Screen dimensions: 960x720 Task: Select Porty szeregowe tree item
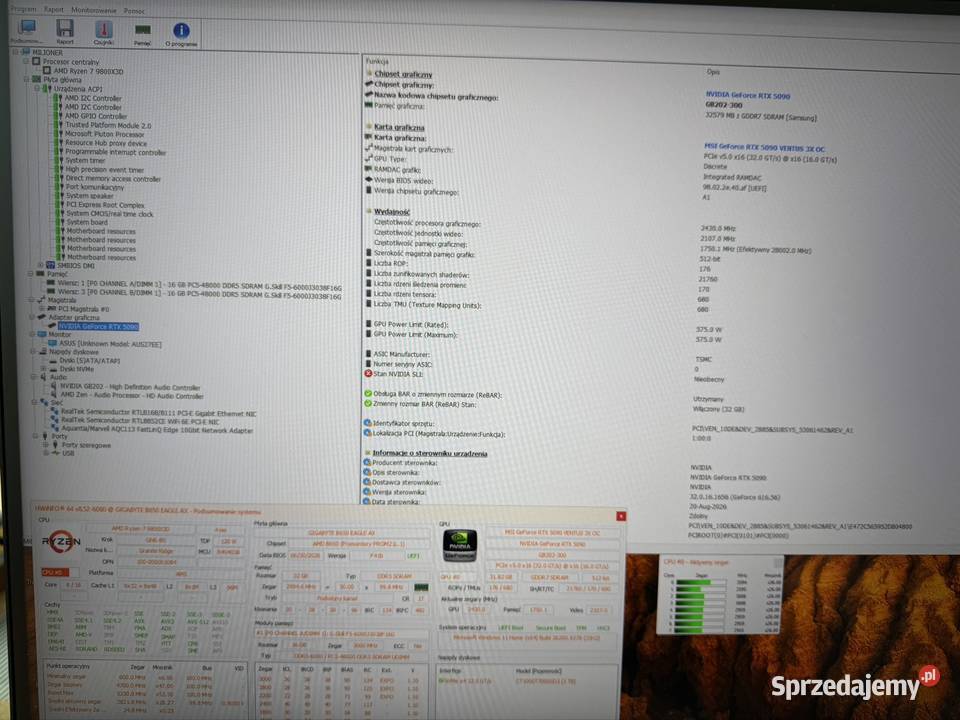(x=87, y=445)
